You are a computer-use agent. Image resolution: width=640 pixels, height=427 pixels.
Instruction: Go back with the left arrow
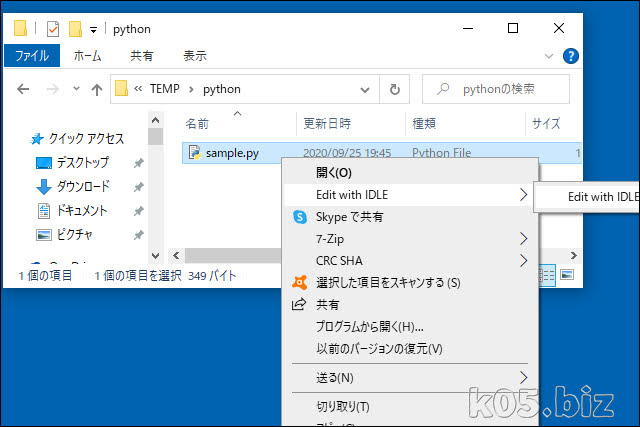pos(23,89)
